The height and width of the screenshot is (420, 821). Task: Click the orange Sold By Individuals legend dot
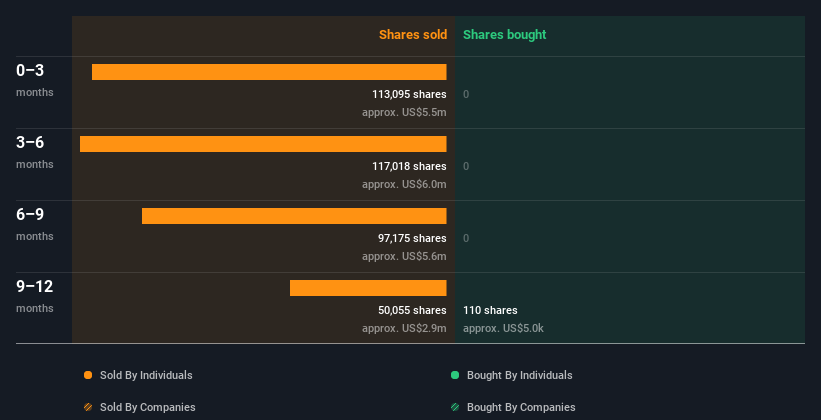point(88,375)
